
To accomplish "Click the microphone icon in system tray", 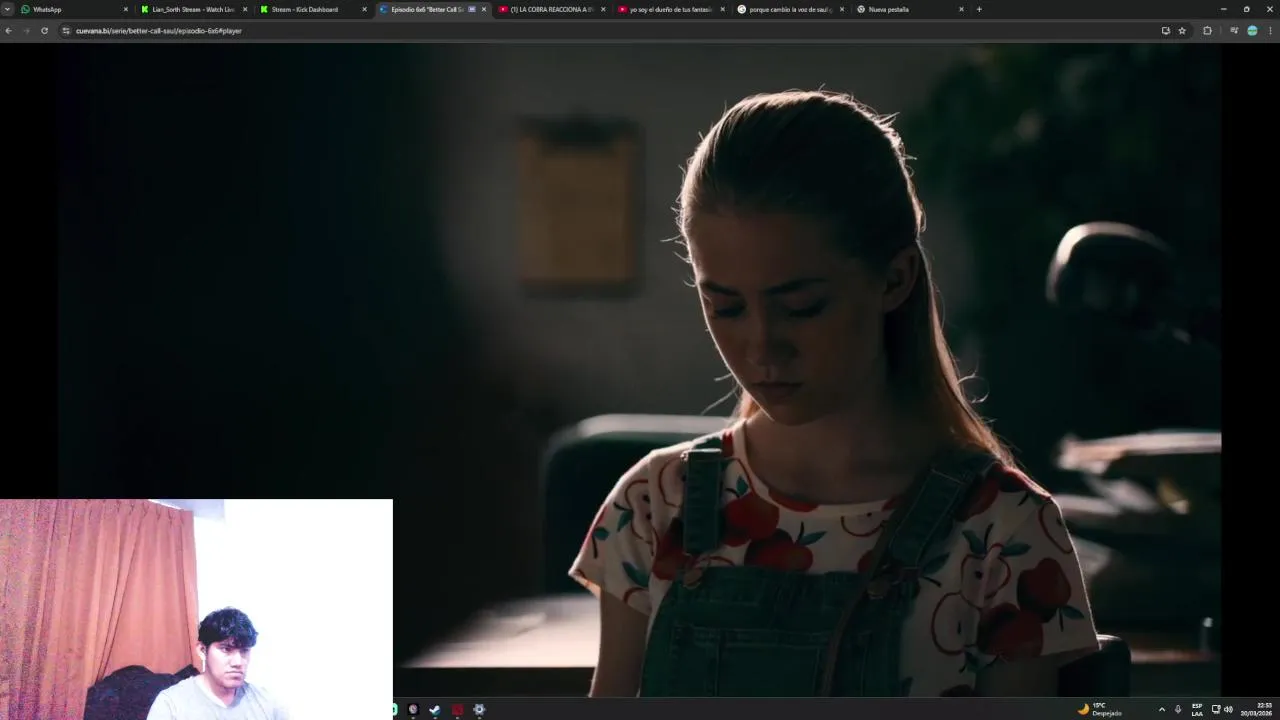I will tap(1178, 709).
